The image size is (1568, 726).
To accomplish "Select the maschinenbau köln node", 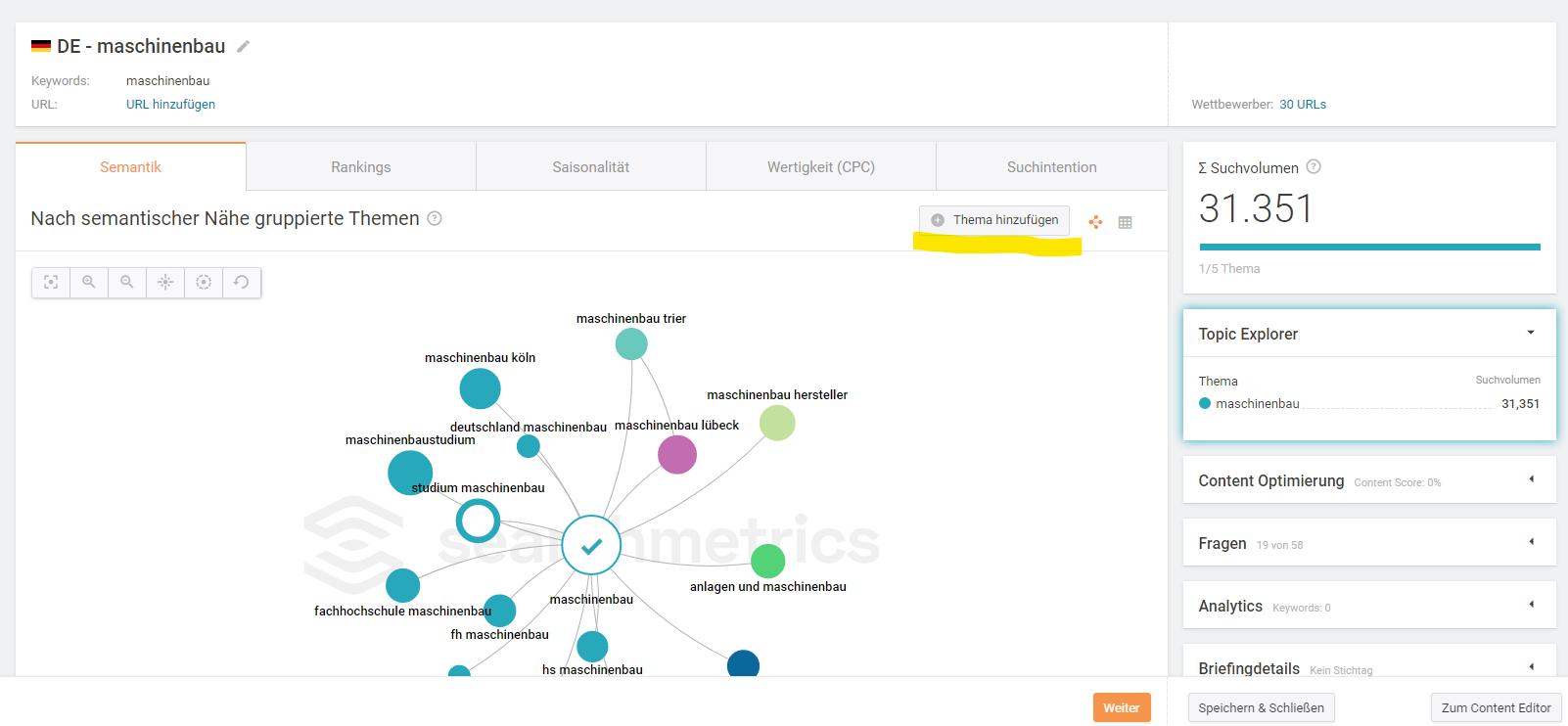I will tap(481, 388).
